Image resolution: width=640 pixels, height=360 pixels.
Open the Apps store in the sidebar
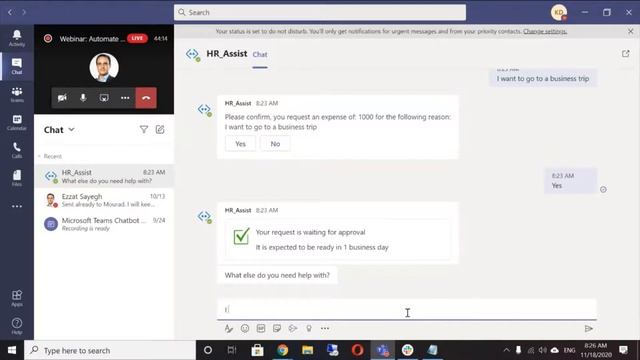[17, 298]
